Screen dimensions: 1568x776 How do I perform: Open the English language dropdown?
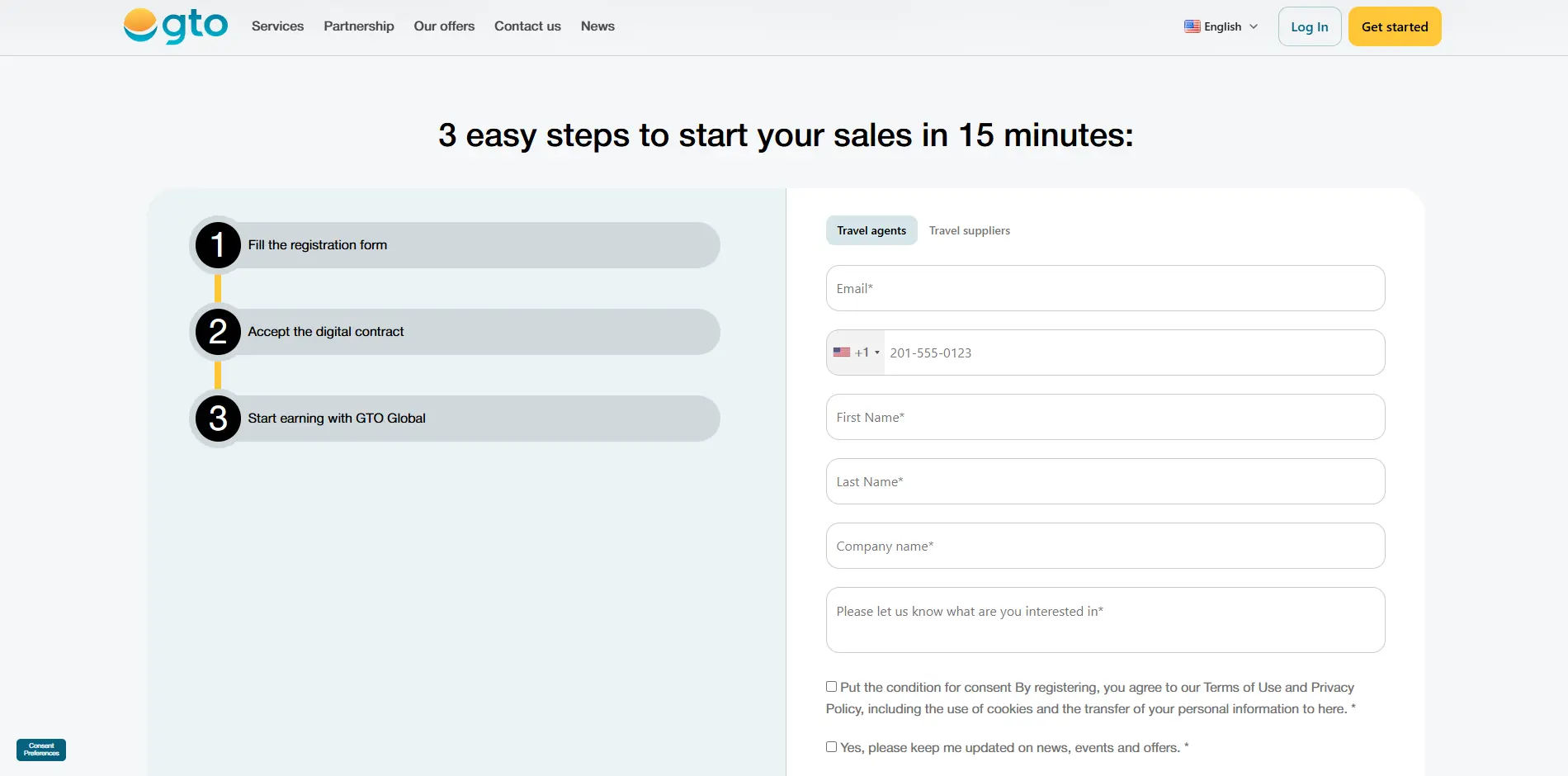point(1221,26)
